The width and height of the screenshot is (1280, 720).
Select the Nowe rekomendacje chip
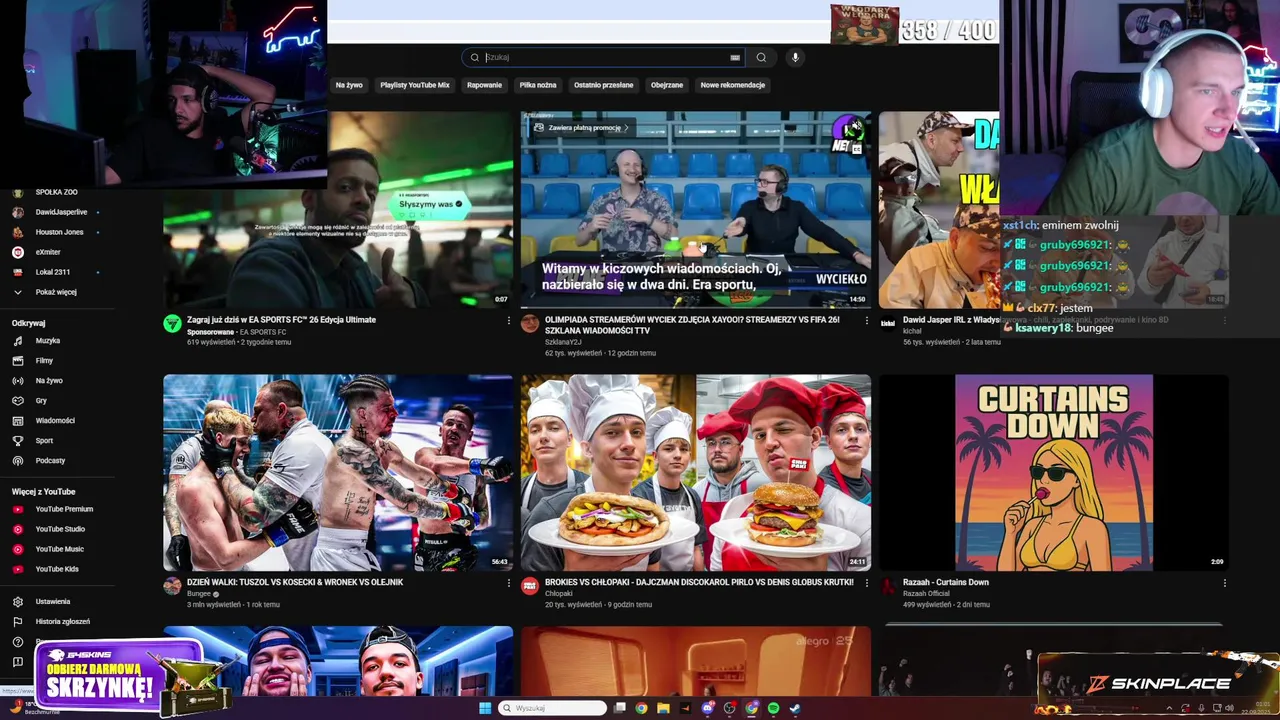(733, 85)
